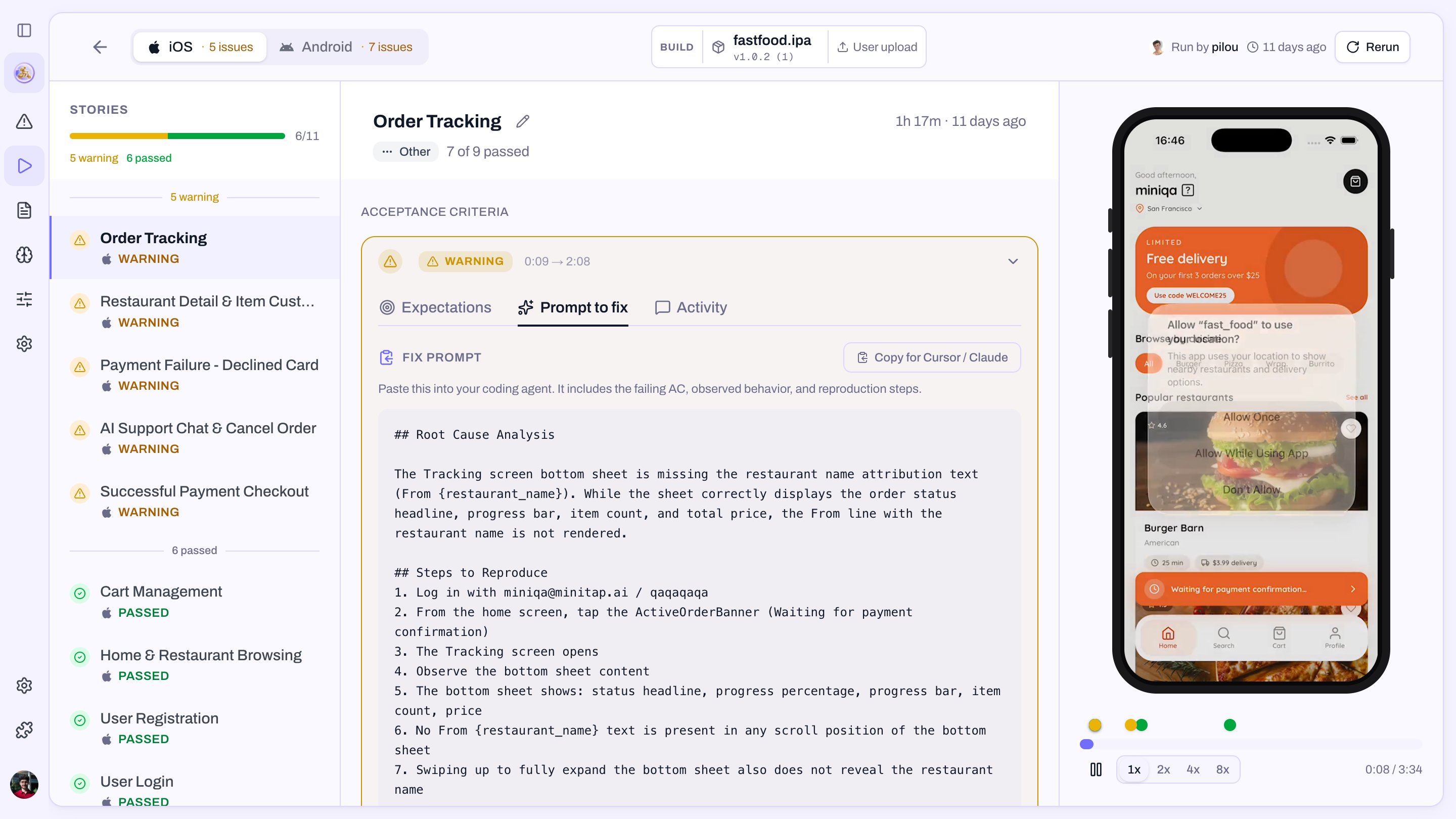Select the AI Support Chat & Cancel Order story
1456x819 pixels.
point(195,437)
